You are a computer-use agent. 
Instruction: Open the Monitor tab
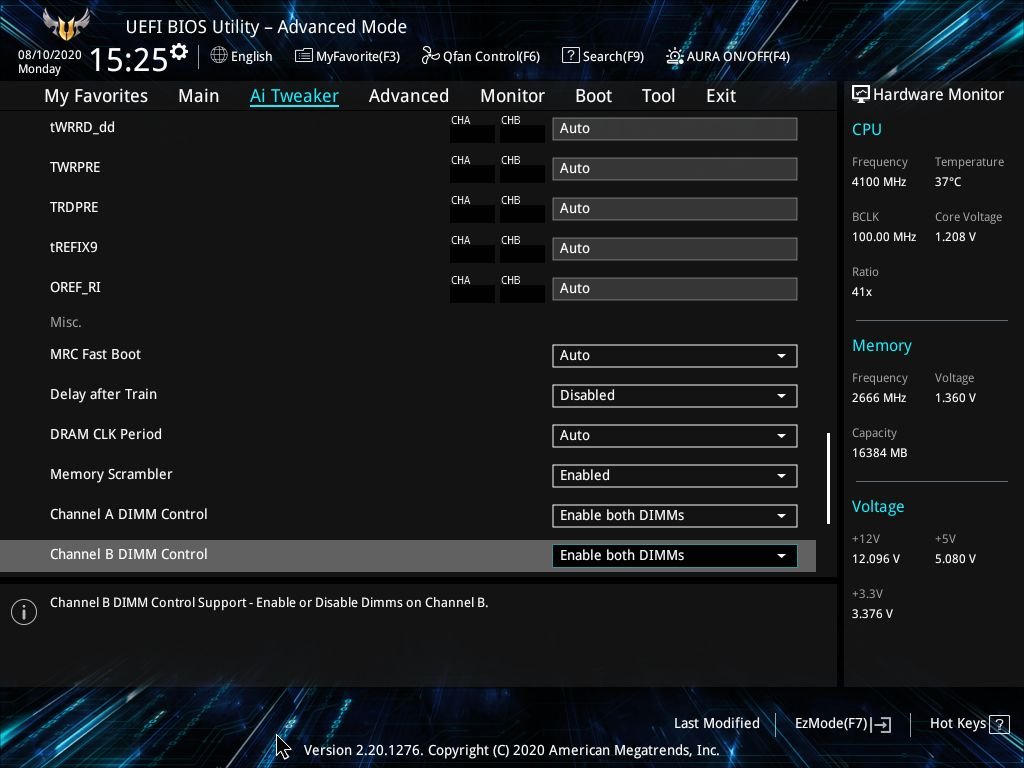513,96
